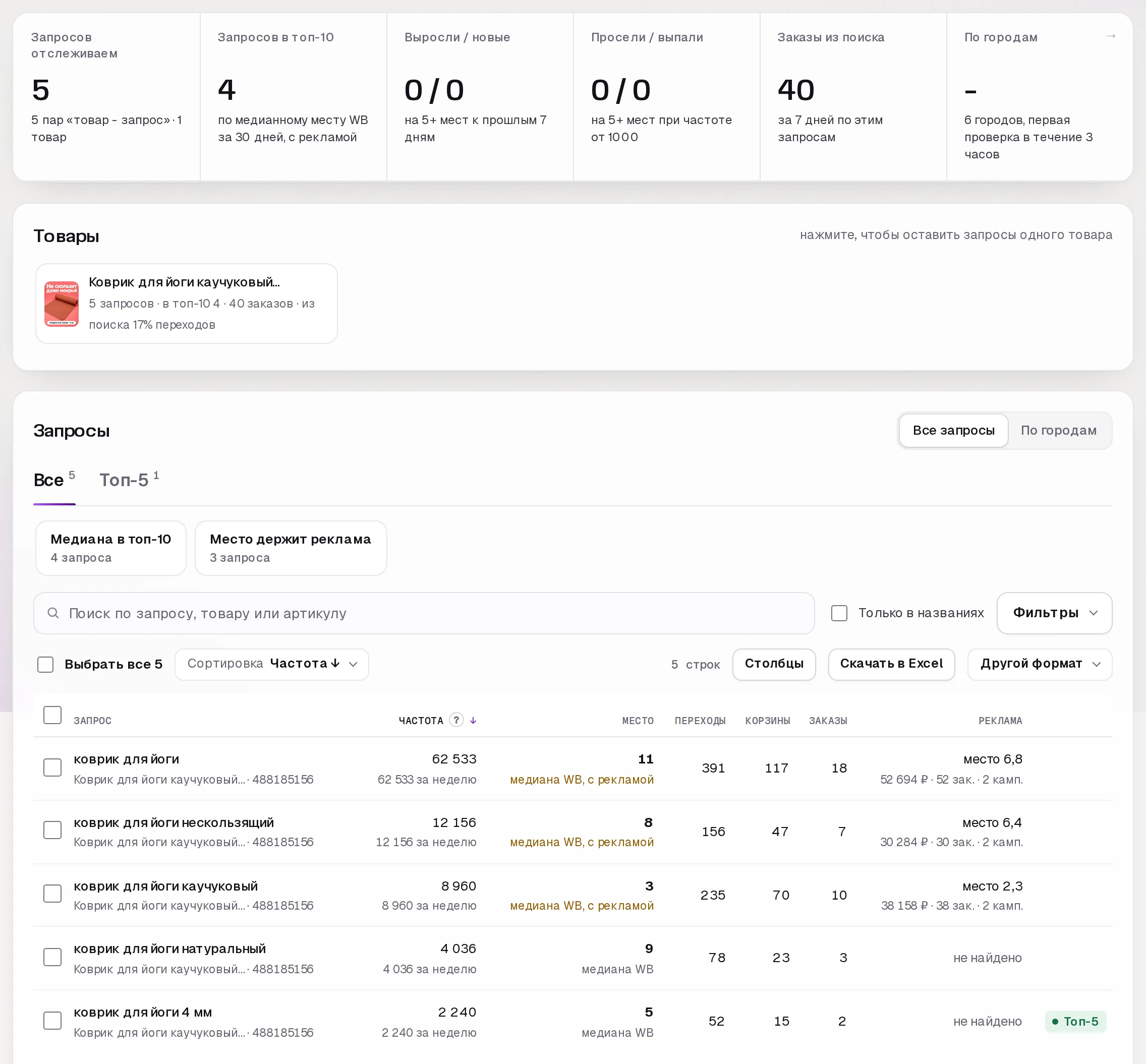Click the Столбцы button
The width and height of the screenshot is (1146, 1064).
(774, 664)
